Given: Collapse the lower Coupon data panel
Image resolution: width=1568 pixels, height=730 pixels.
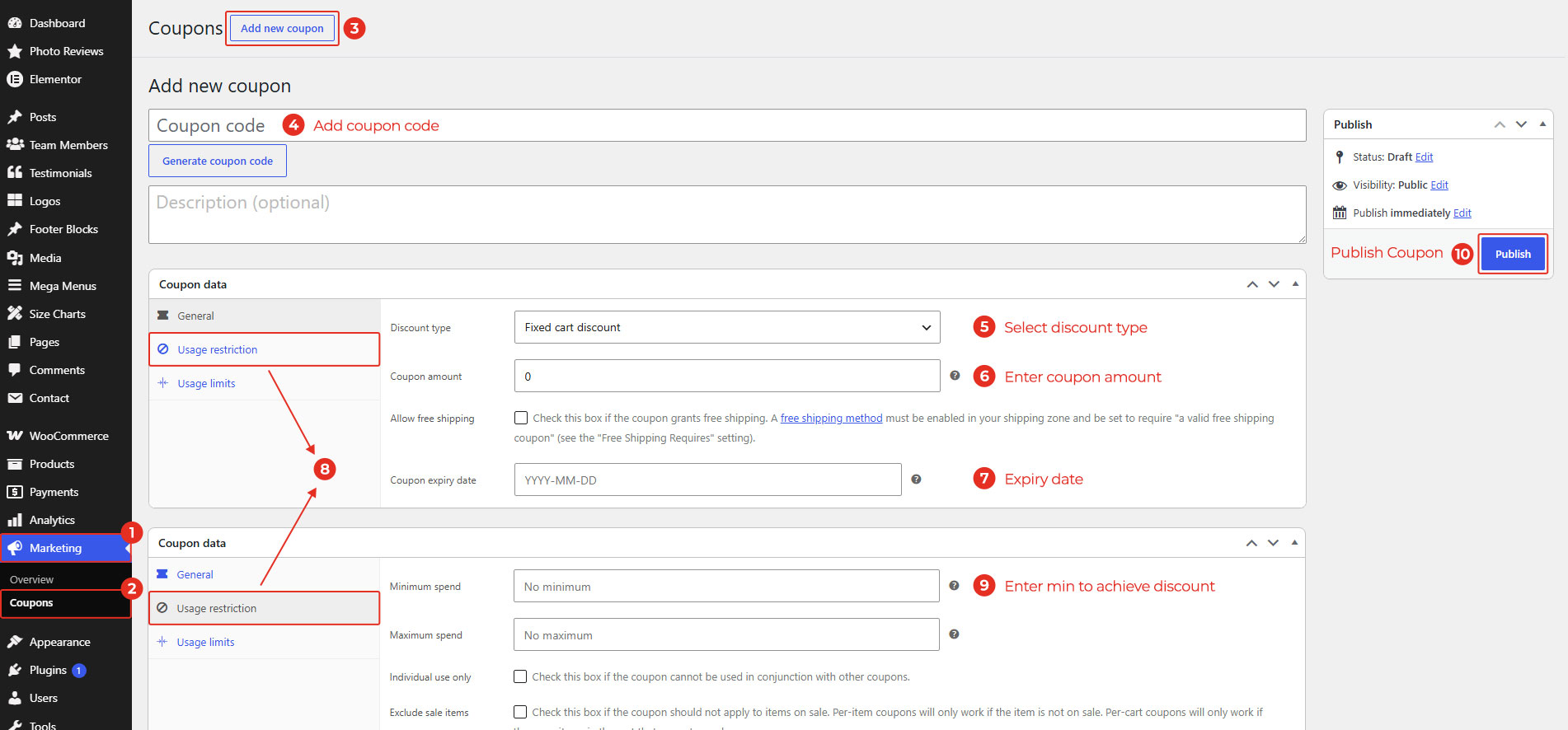Looking at the screenshot, I should tap(1294, 543).
